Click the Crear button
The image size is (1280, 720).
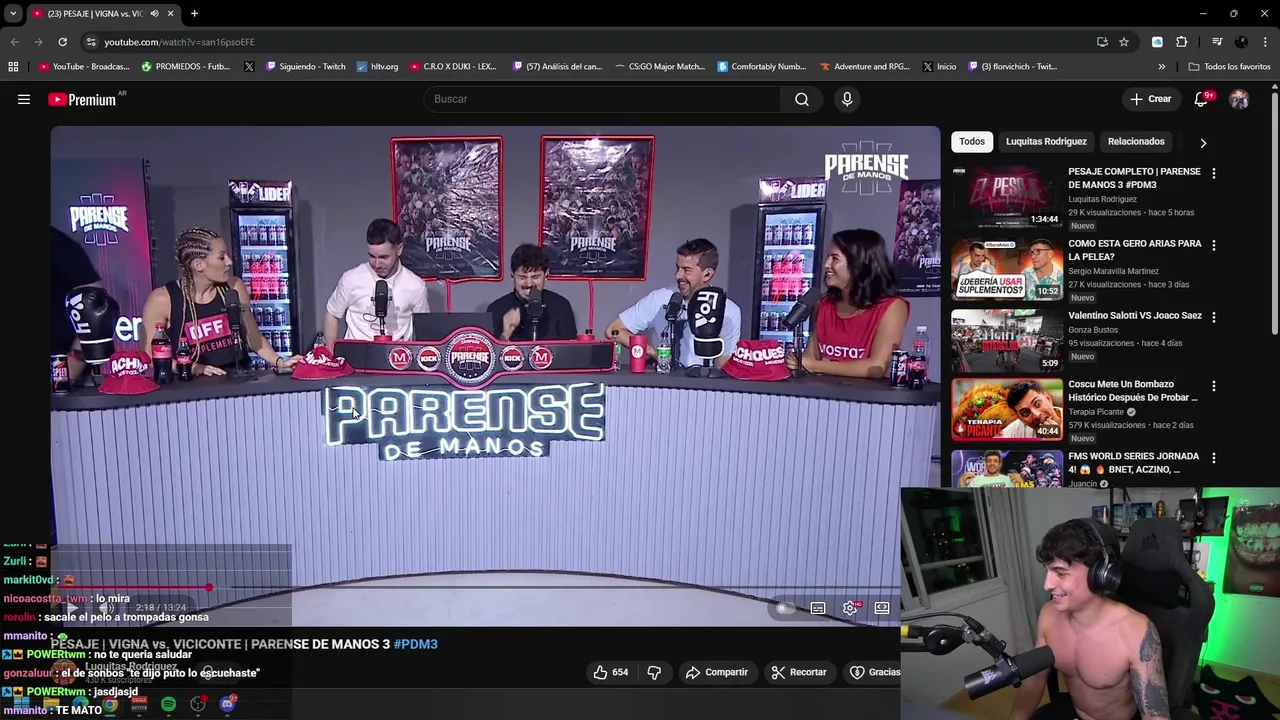click(1151, 99)
